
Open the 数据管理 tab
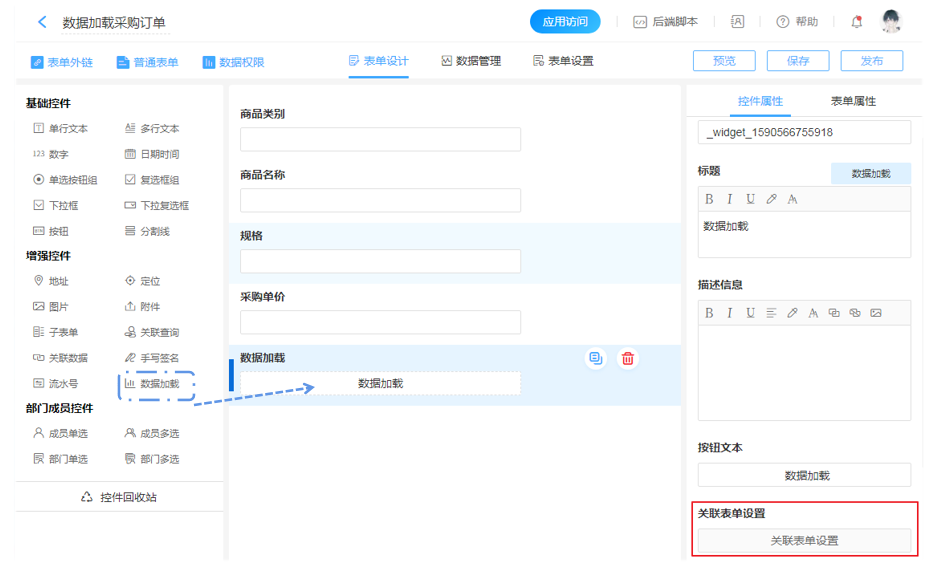[470, 61]
